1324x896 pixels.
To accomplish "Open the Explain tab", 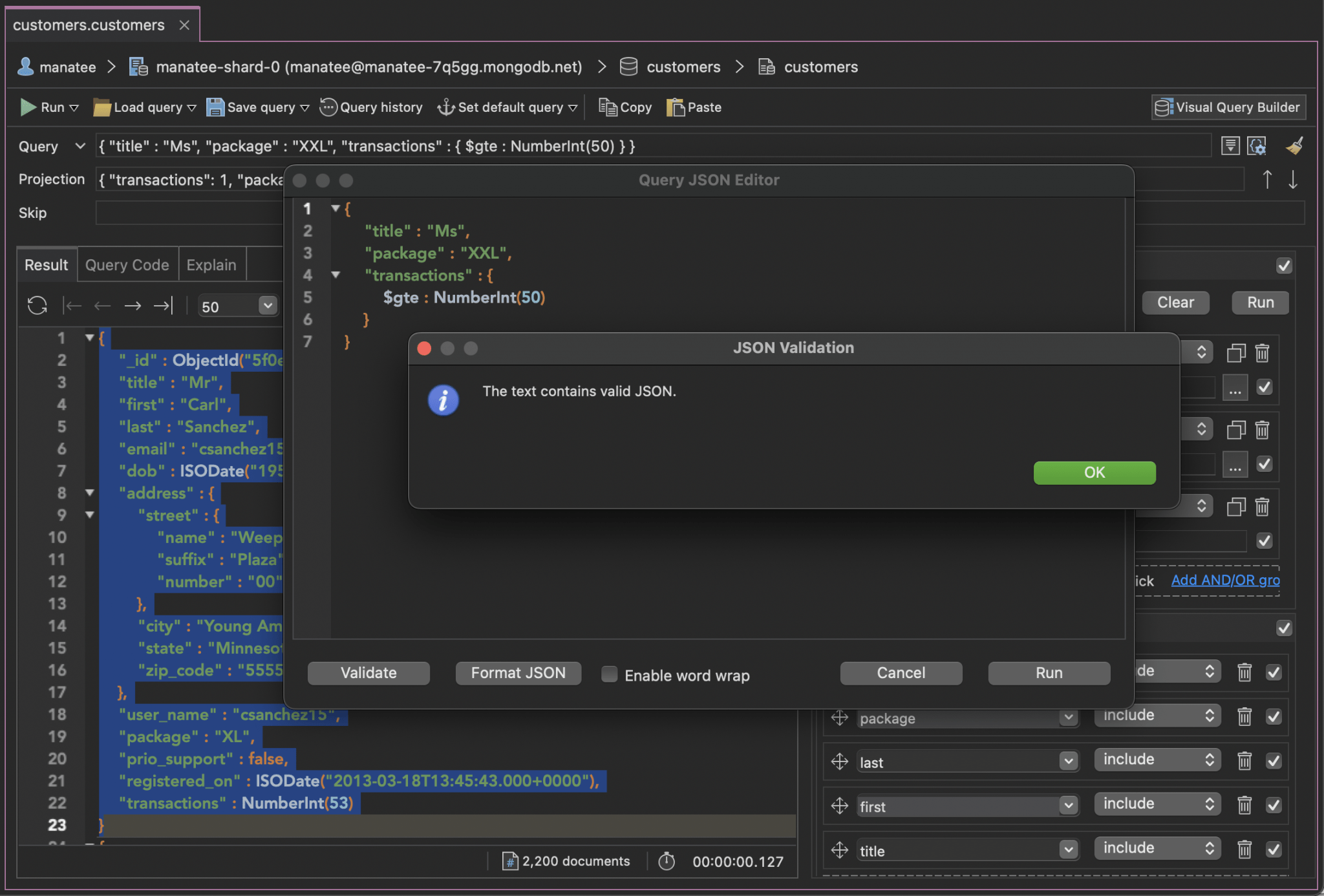I will 211,264.
